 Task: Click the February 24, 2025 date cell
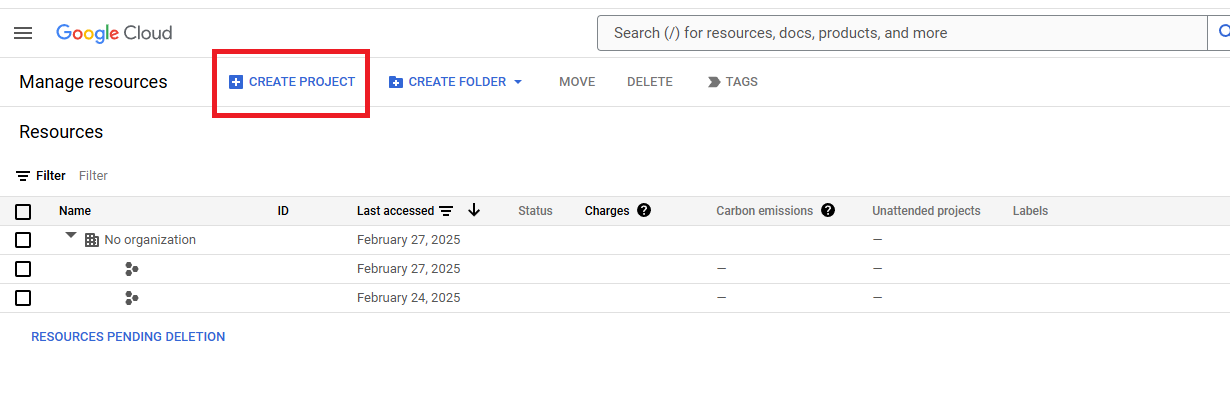409,298
